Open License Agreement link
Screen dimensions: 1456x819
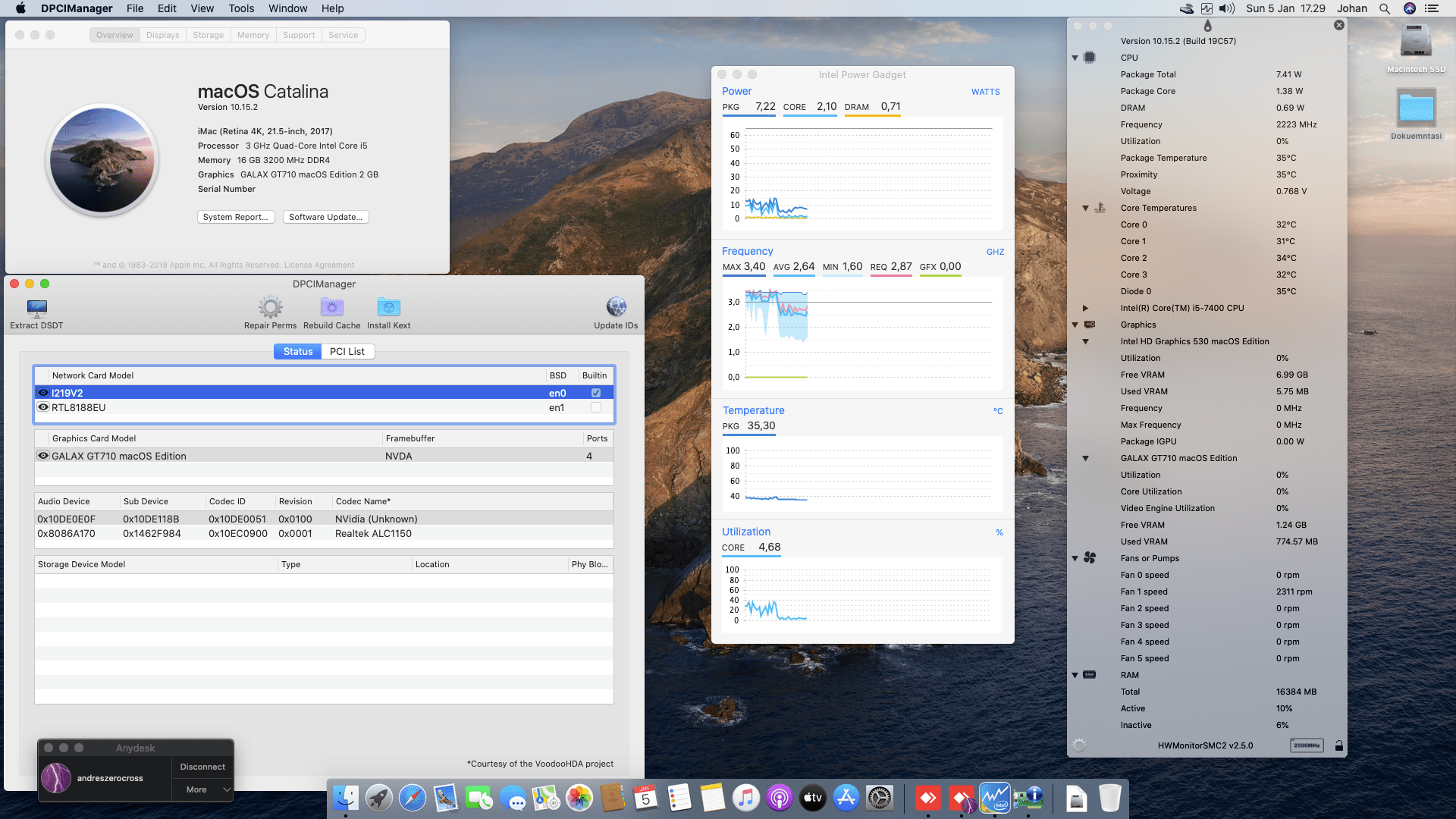pyautogui.click(x=319, y=265)
